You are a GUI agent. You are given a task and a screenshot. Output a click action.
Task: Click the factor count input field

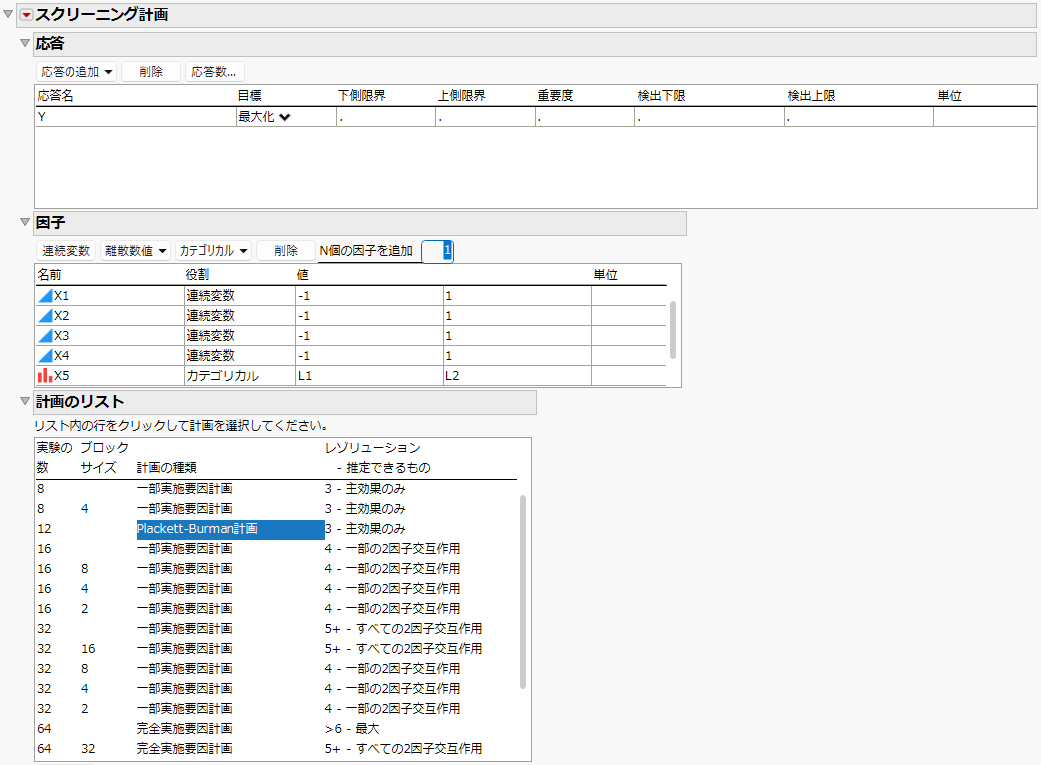(438, 251)
